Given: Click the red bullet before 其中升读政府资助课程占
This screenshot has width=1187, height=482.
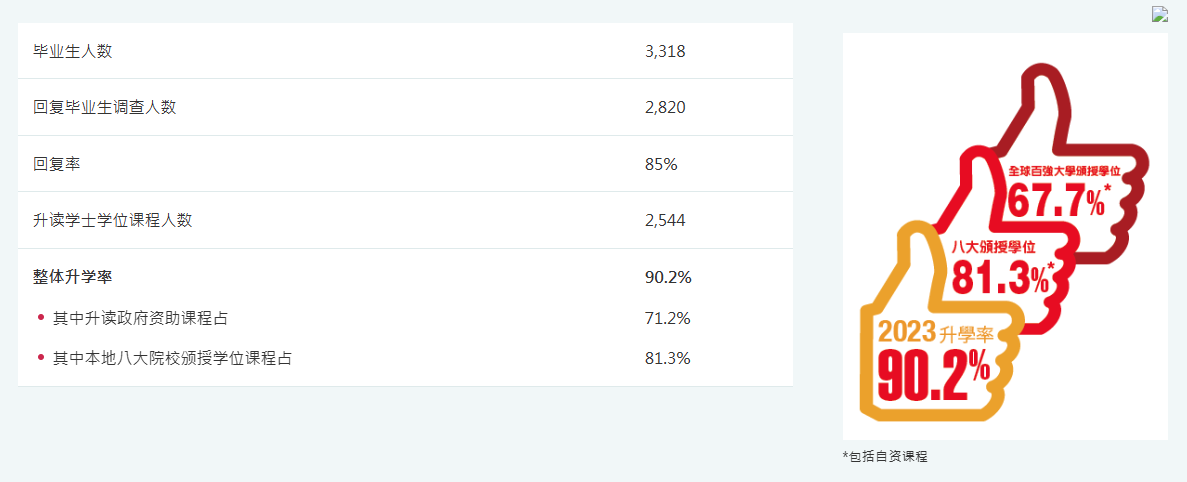Looking at the screenshot, I should [x=41, y=318].
